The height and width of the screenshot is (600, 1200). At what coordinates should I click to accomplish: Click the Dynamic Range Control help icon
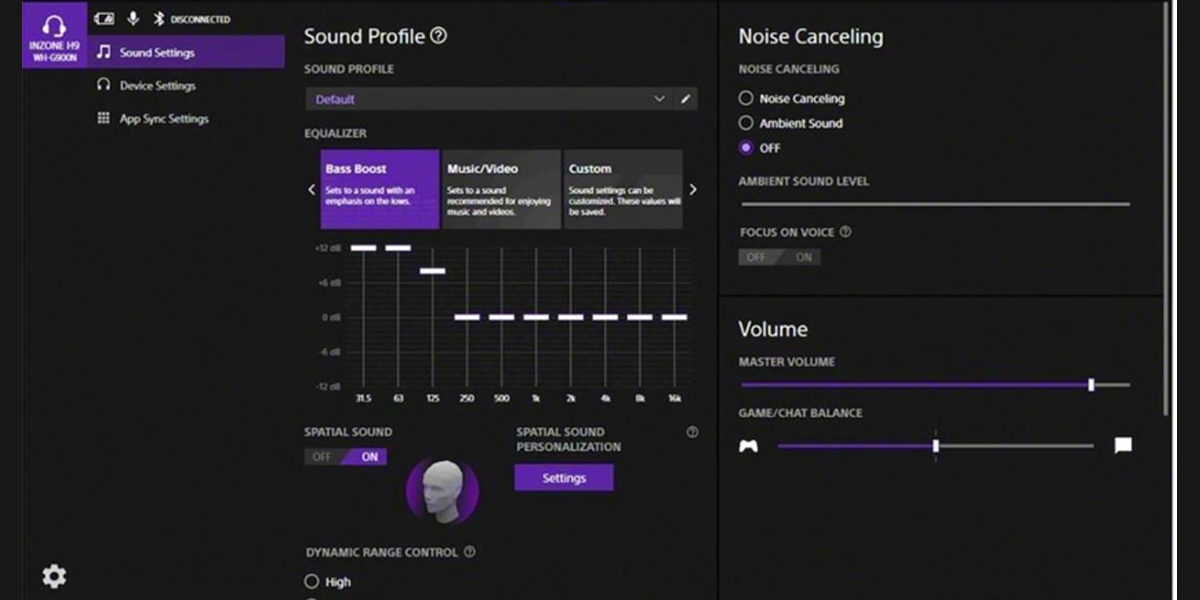point(469,552)
